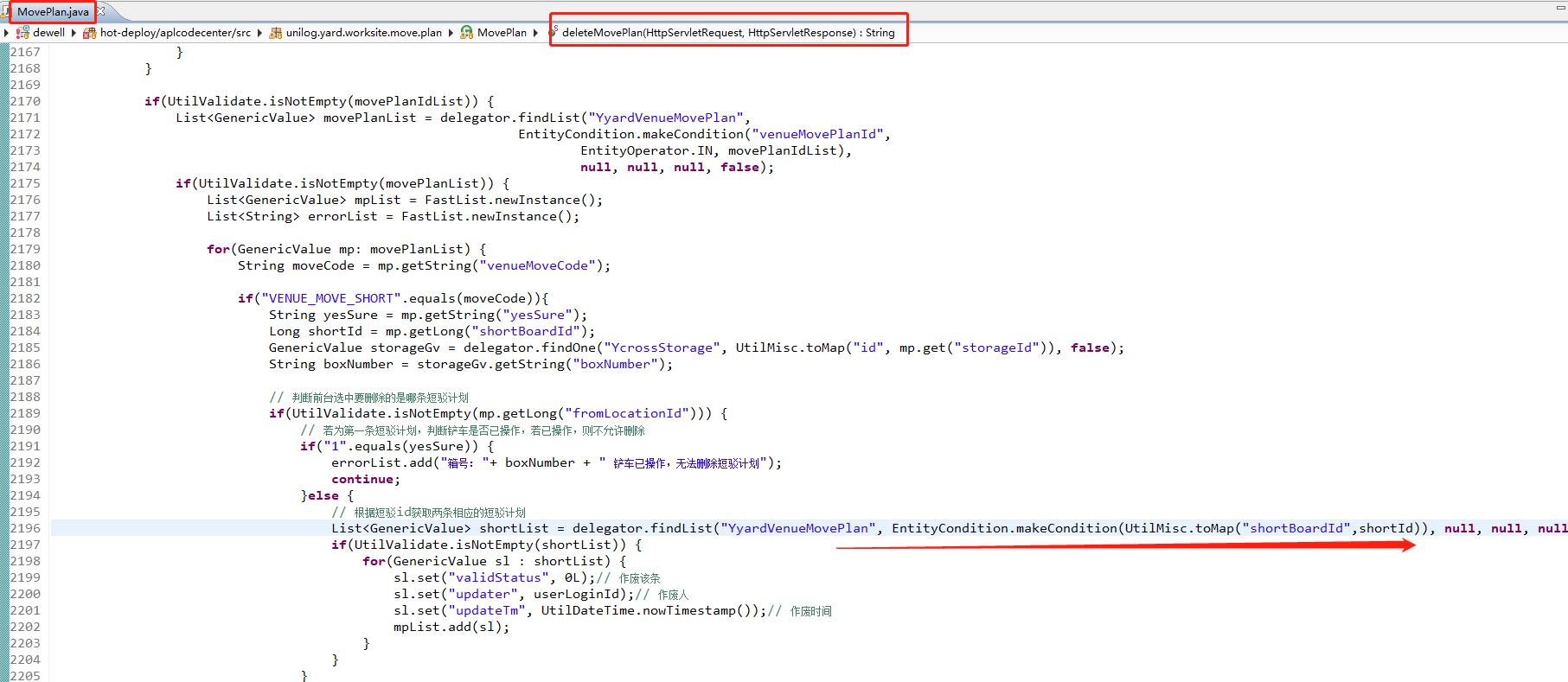
Task: Select the deleteMovePlan method breadcrumb item
Action: tap(728, 33)
